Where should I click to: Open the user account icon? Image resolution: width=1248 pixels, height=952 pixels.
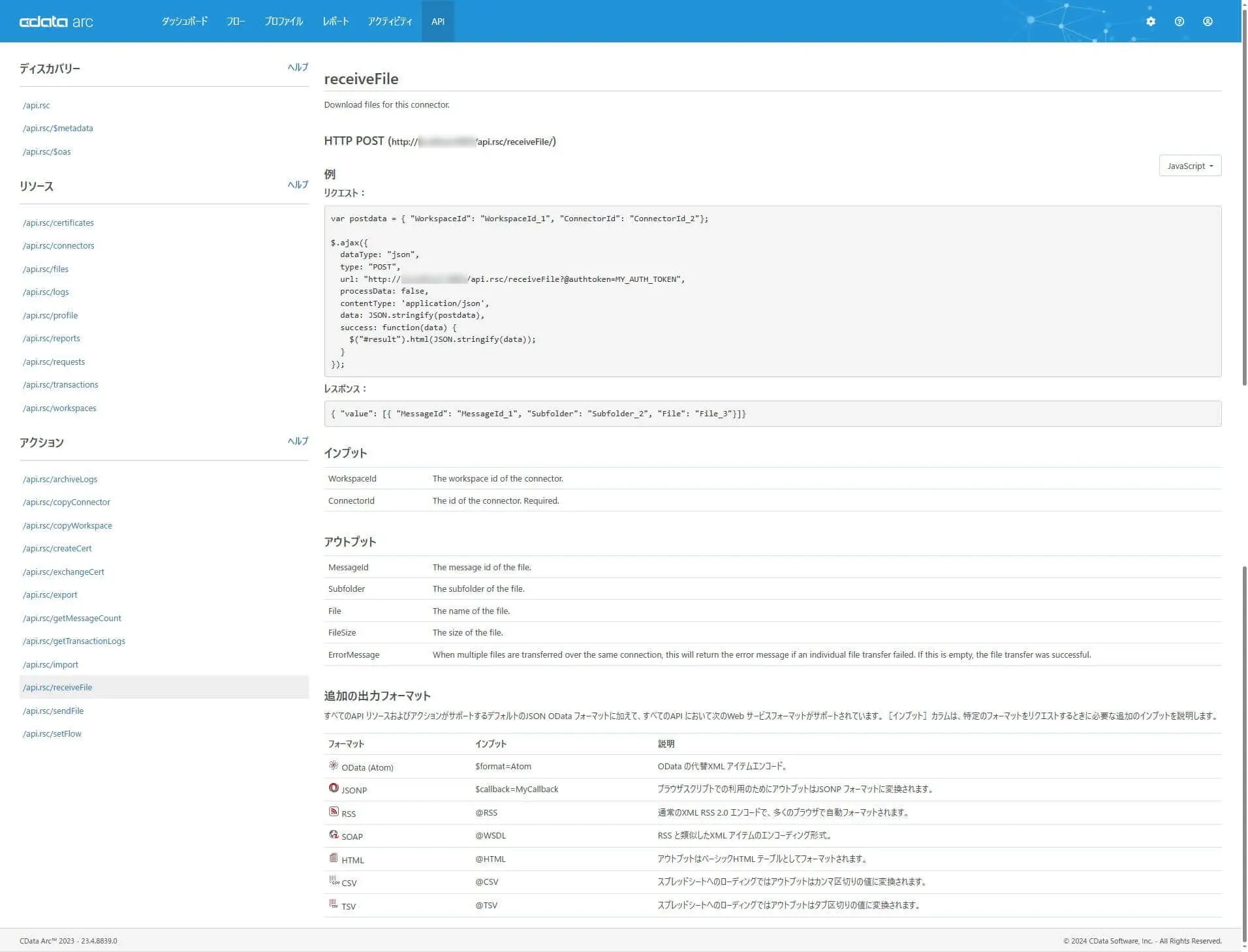click(1208, 22)
